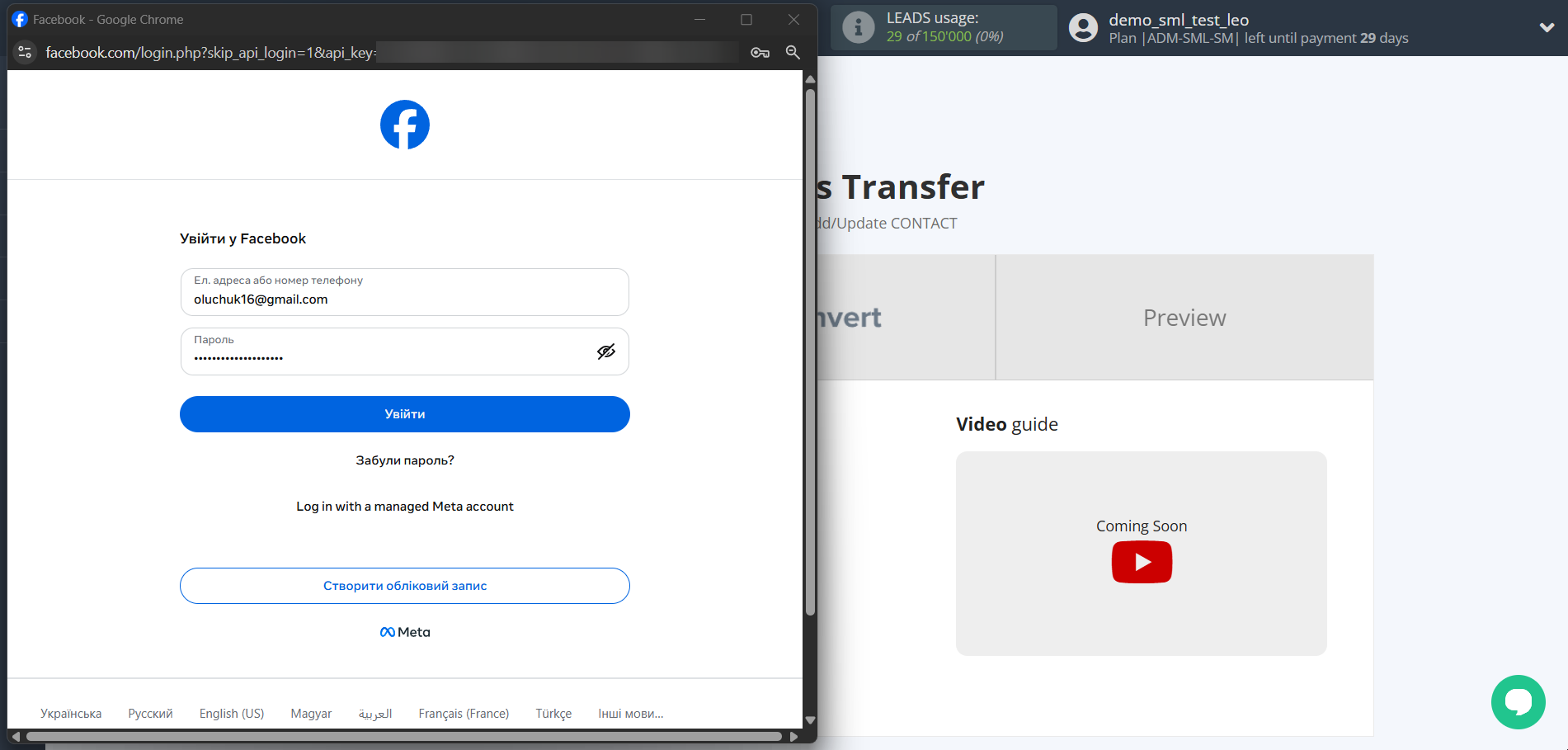
Task: Click the user account avatar icon
Action: [1084, 28]
